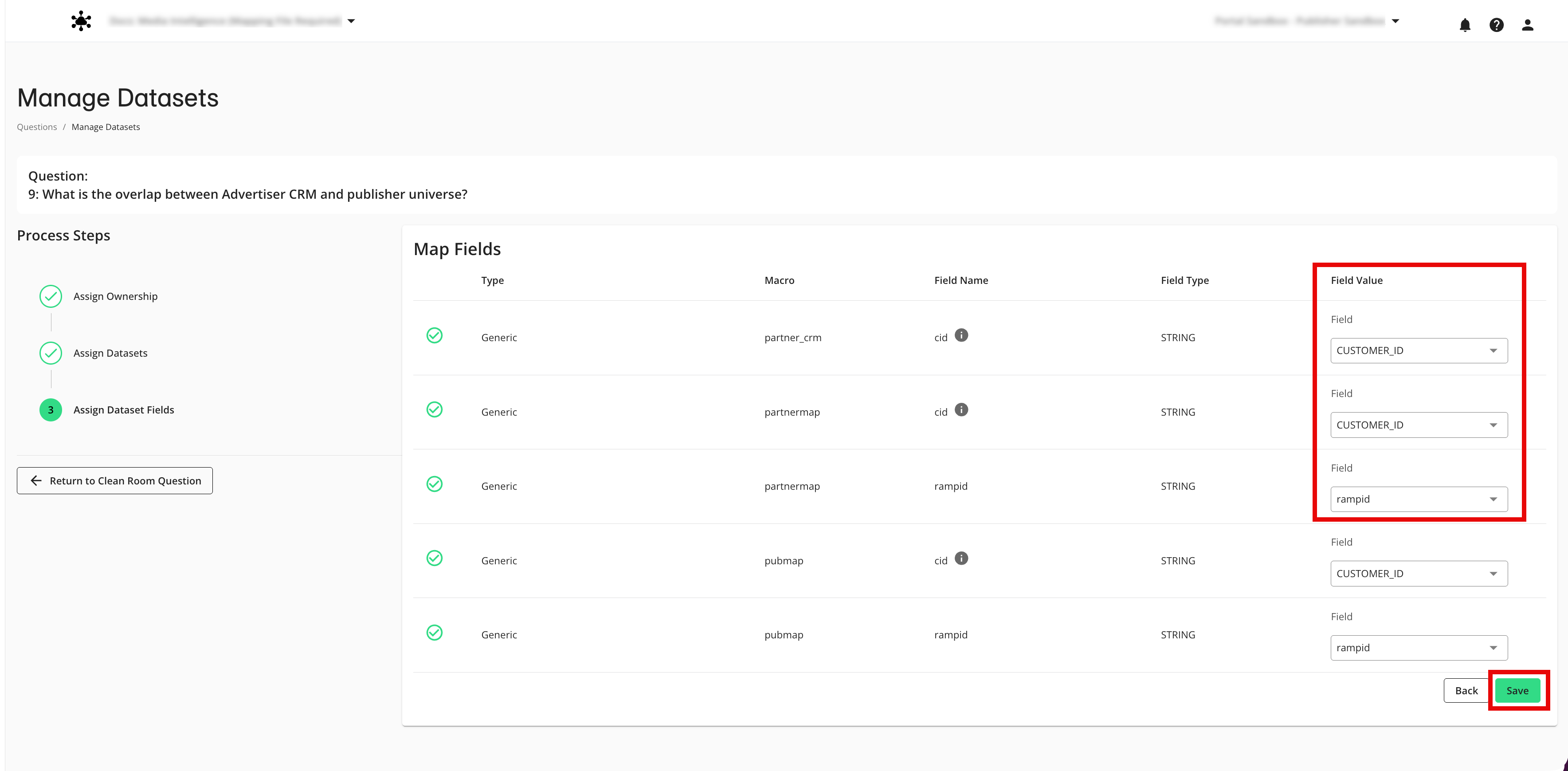Click step 3 indicator for Assign Dataset Fields
Image resolution: width=1568 pixels, height=771 pixels.
point(51,409)
